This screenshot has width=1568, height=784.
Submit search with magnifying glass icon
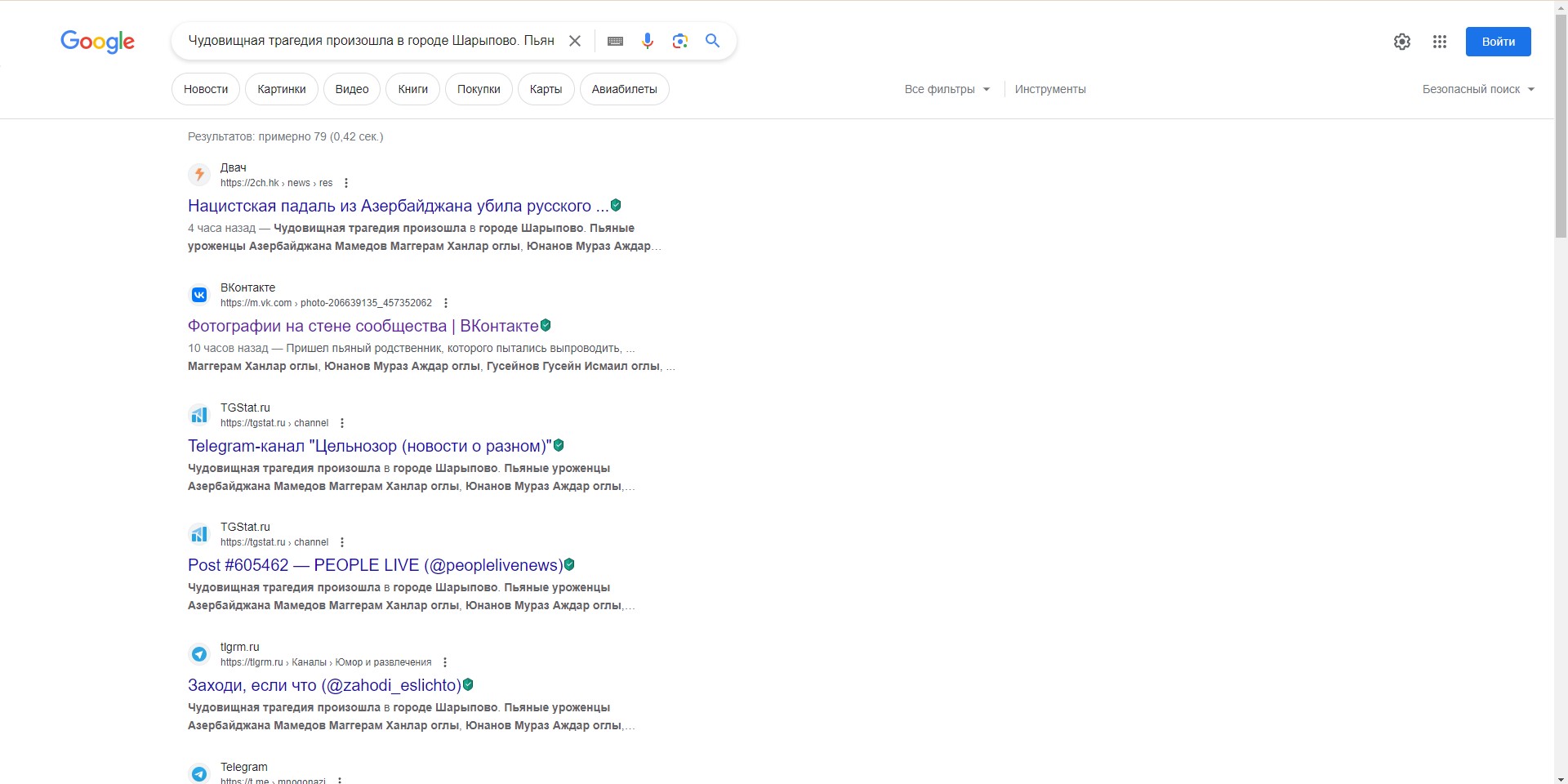713,41
